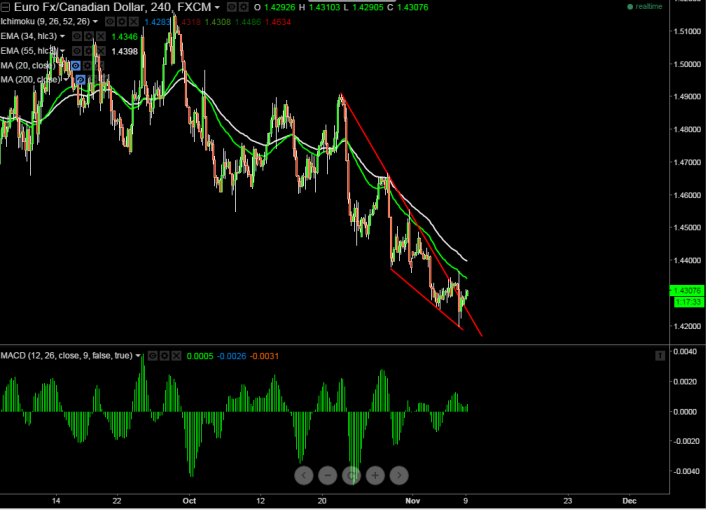
Task: Click the 23 date label on the time axis
Action: click(568, 501)
